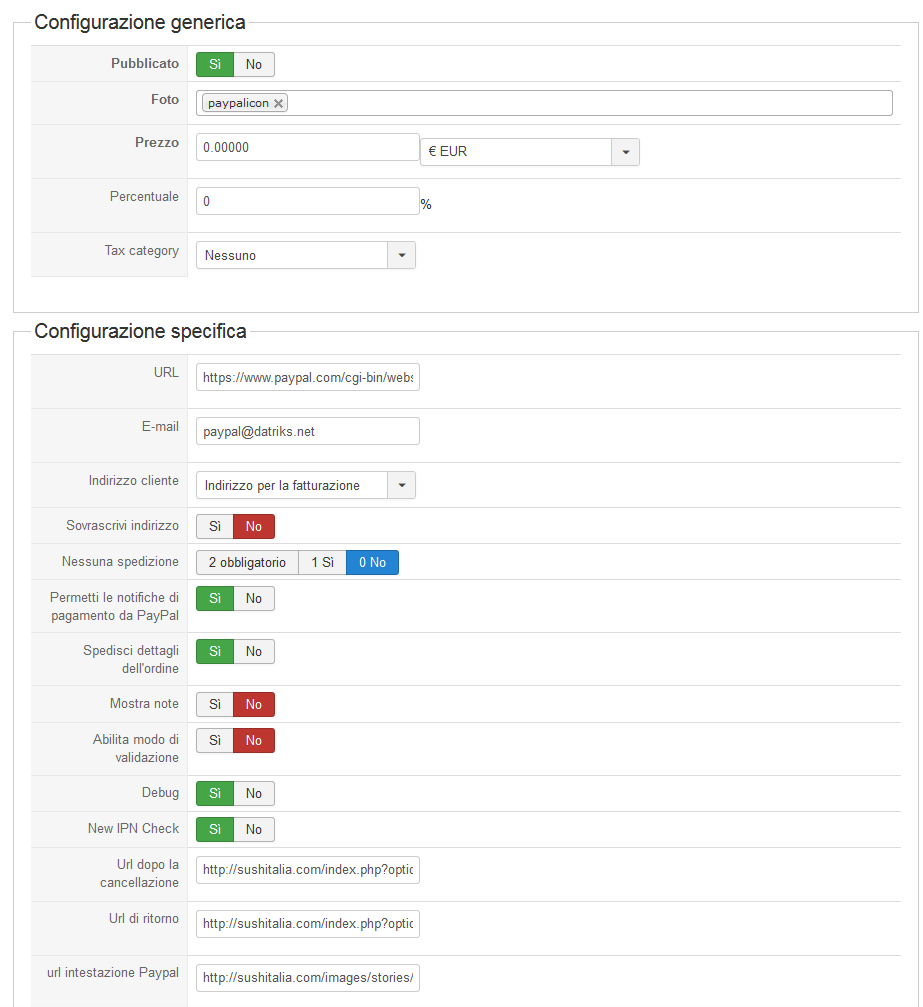Screen dimensions: 923x1007
Task: Click the Url di ritorno field
Action: [x=307, y=924]
